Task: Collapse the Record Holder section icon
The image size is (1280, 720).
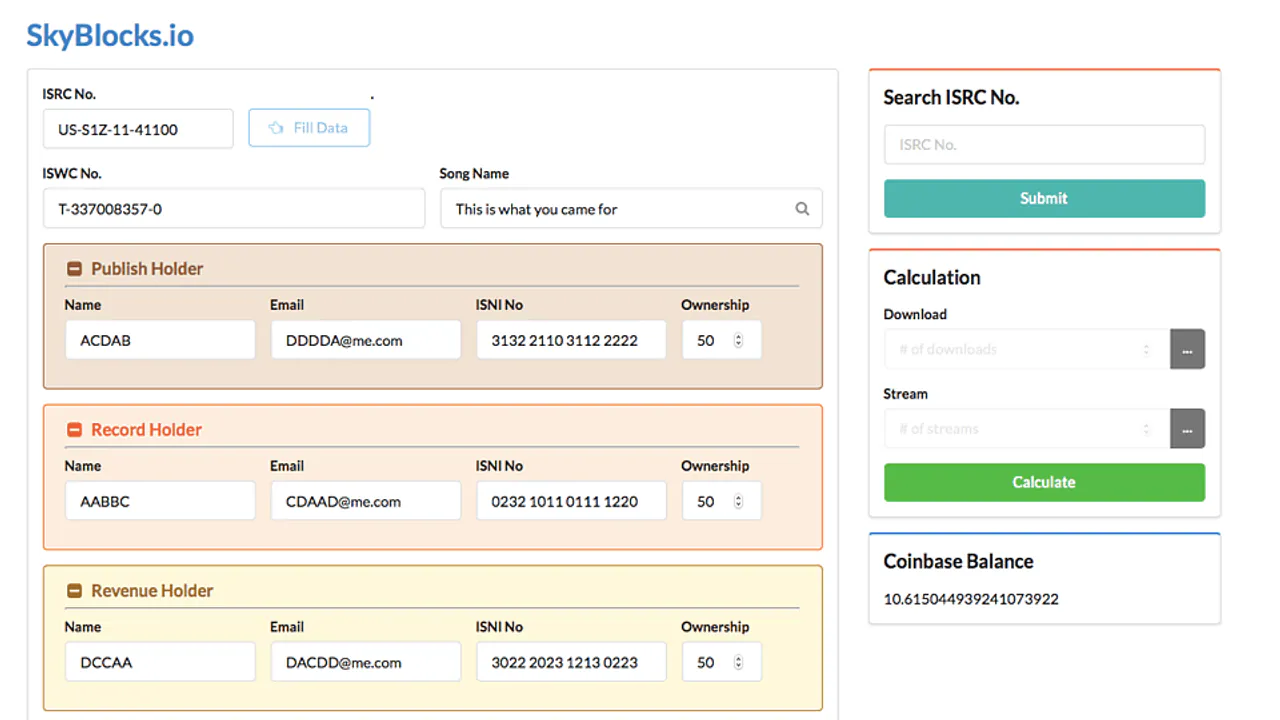Action: [x=74, y=430]
